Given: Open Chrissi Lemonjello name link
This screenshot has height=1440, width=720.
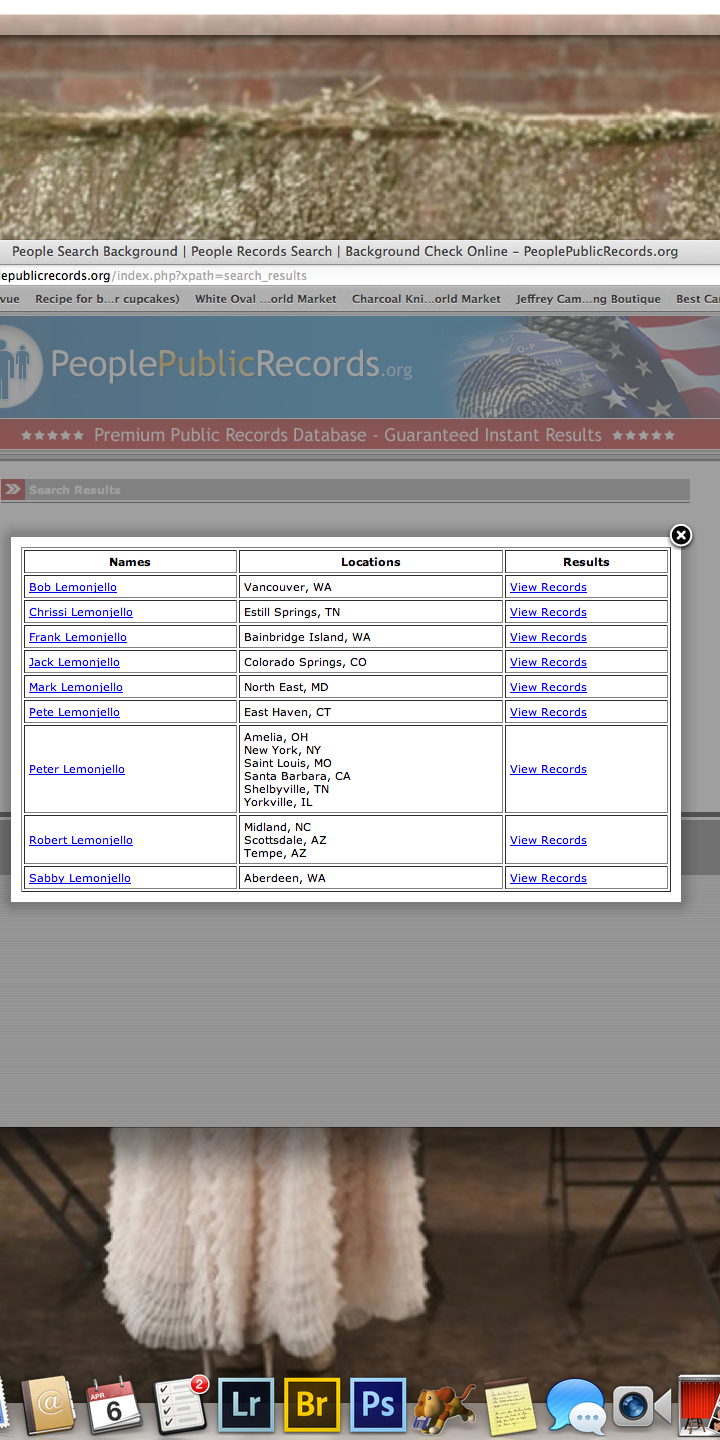Looking at the screenshot, I should (x=81, y=612).
